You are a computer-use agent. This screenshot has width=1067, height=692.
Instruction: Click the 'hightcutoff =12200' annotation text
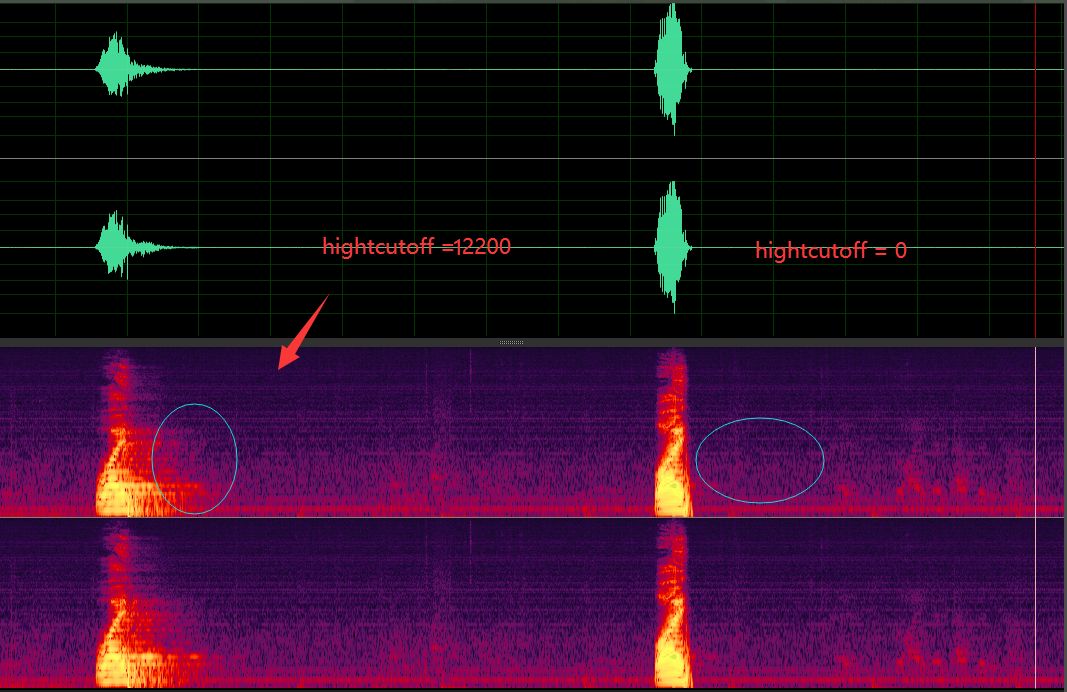(x=416, y=246)
